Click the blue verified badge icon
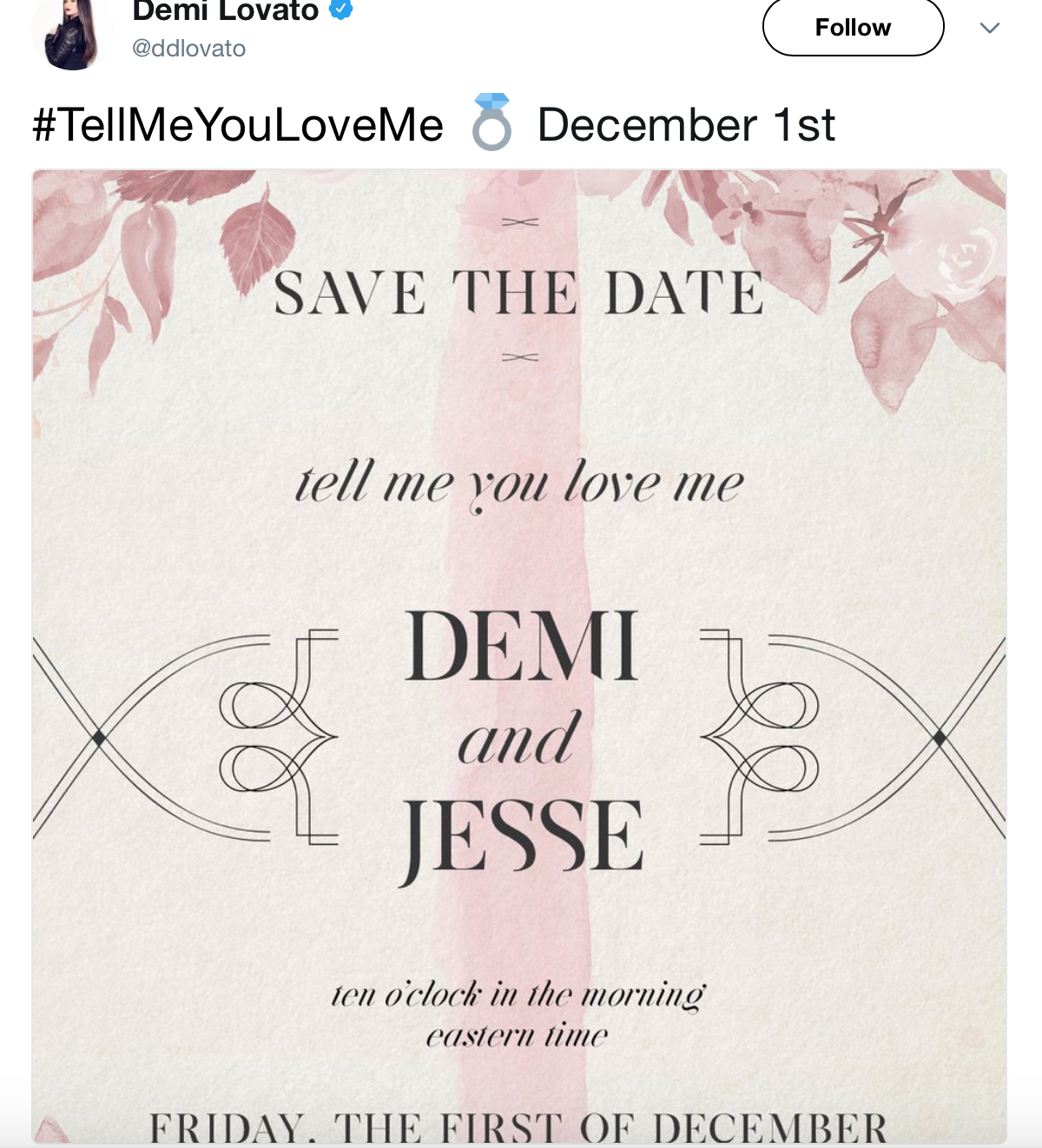The height and width of the screenshot is (1148, 1042). pyautogui.click(x=341, y=10)
